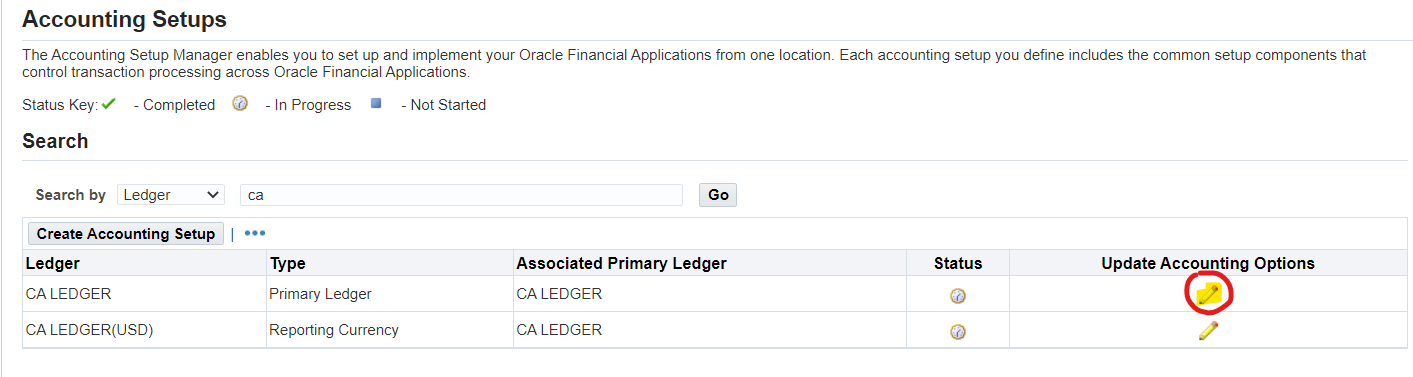1413x377 pixels.
Task: Click the In Progress clock icon in Status Key
Action: coord(239,103)
